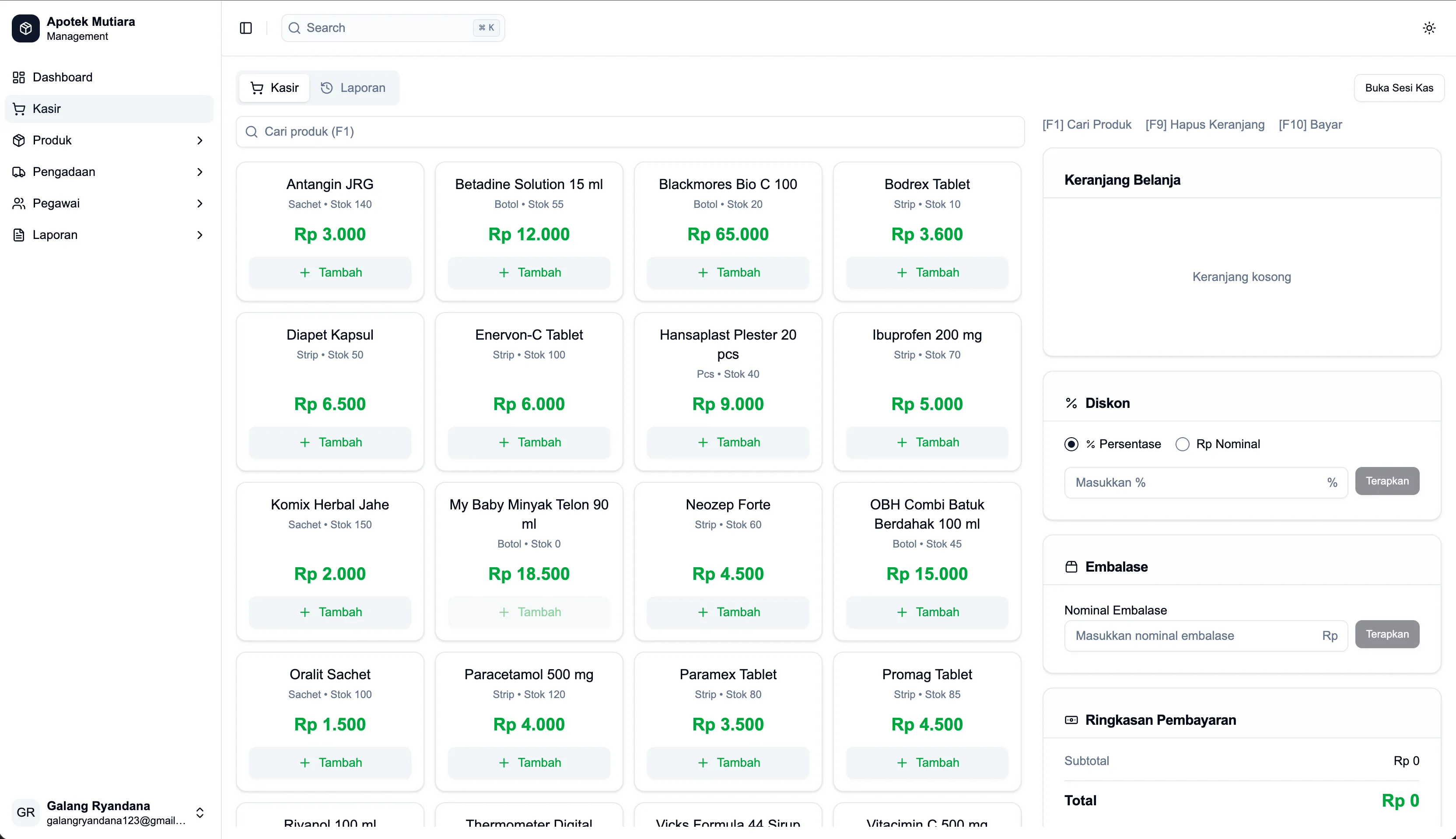This screenshot has width=1456, height=839.
Task: Click the magnifier icon in Cari produk field
Action: point(251,132)
